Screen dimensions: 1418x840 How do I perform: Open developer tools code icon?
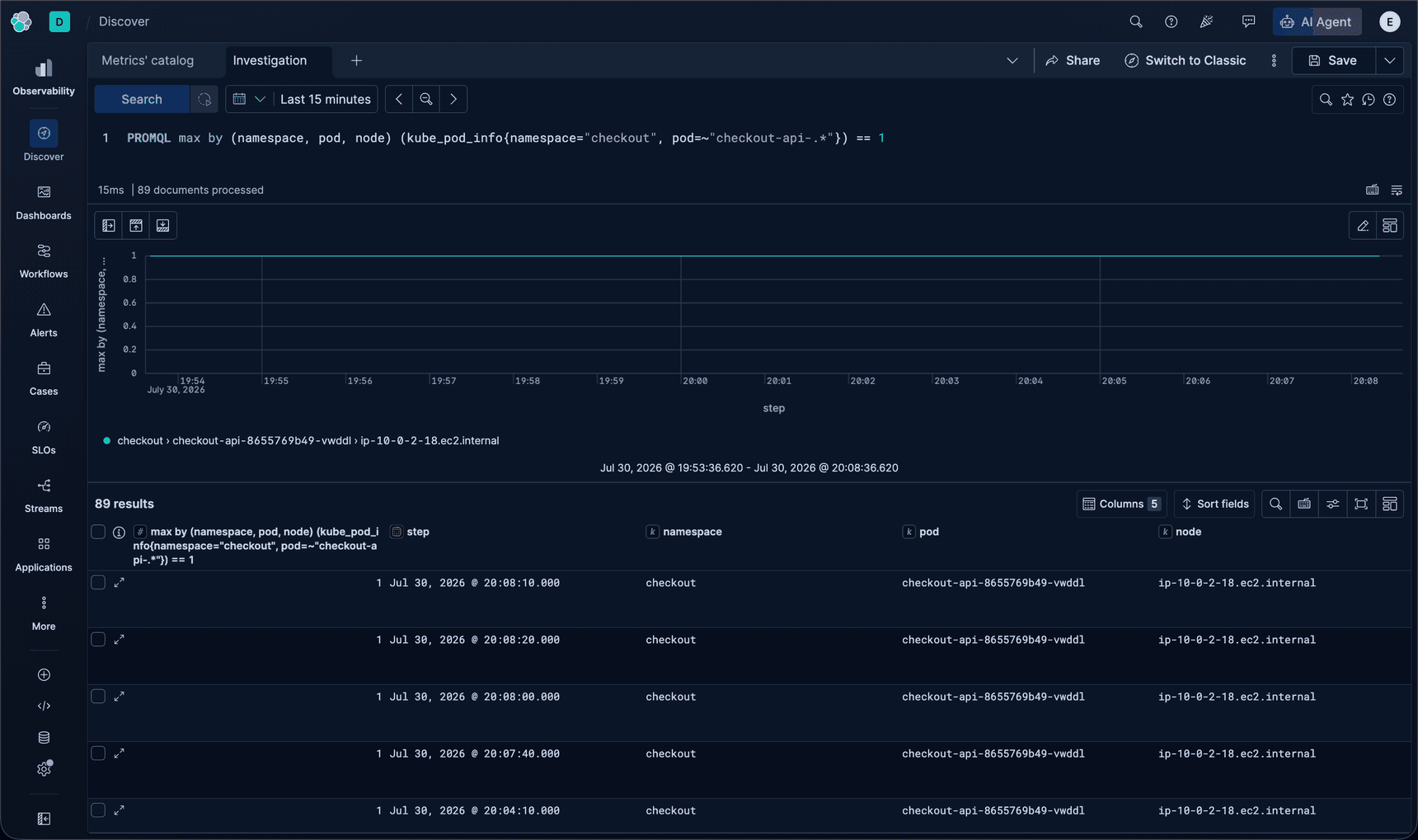[44, 706]
